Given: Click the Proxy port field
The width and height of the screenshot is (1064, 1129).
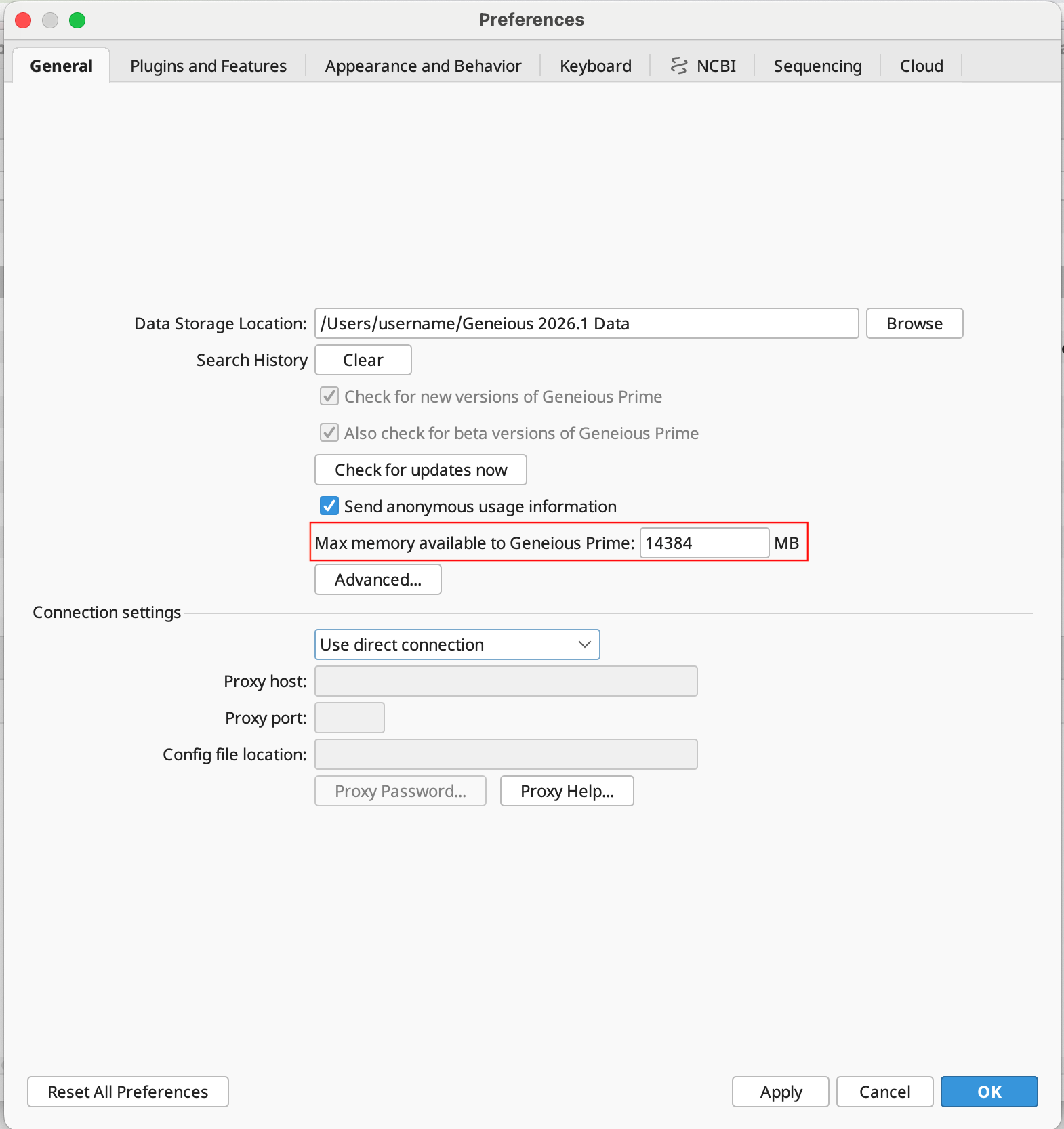Looking at the screenshot, I should pos(349,718).
